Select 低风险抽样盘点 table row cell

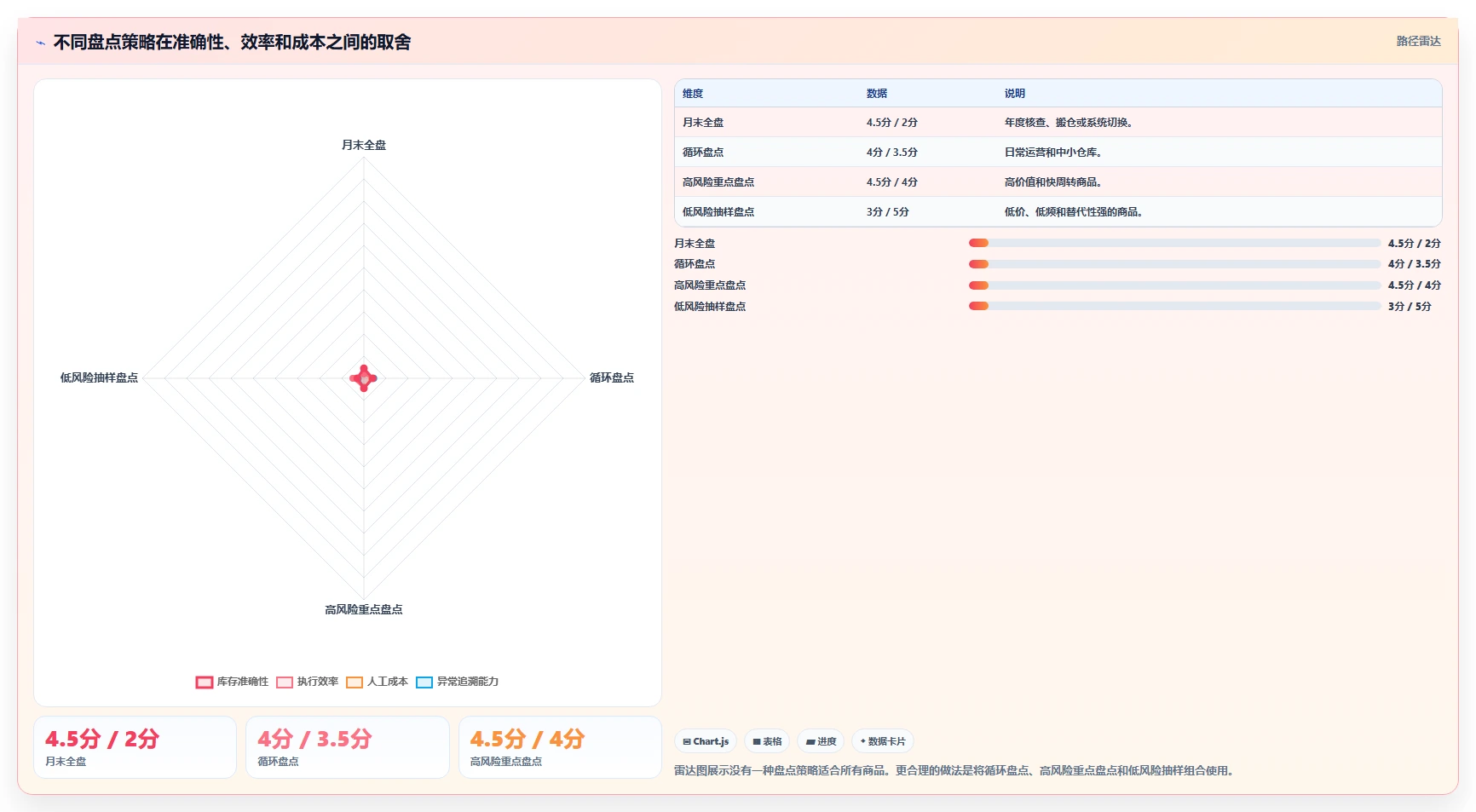point(718,212)
